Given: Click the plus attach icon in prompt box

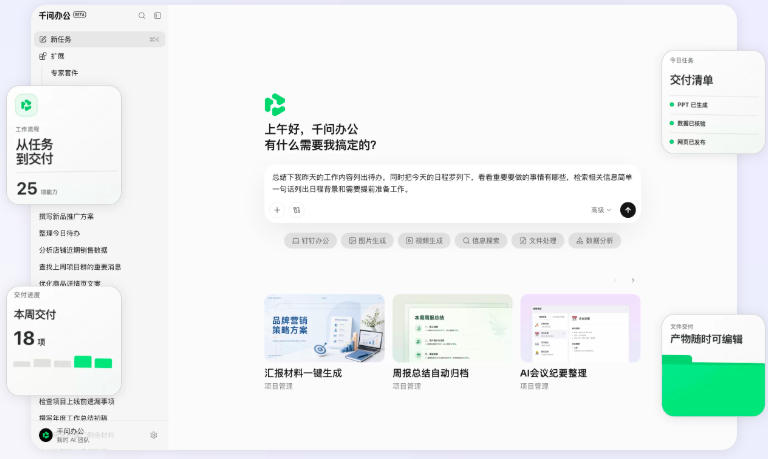Looking at the screenshot, I should click(277, 210).
